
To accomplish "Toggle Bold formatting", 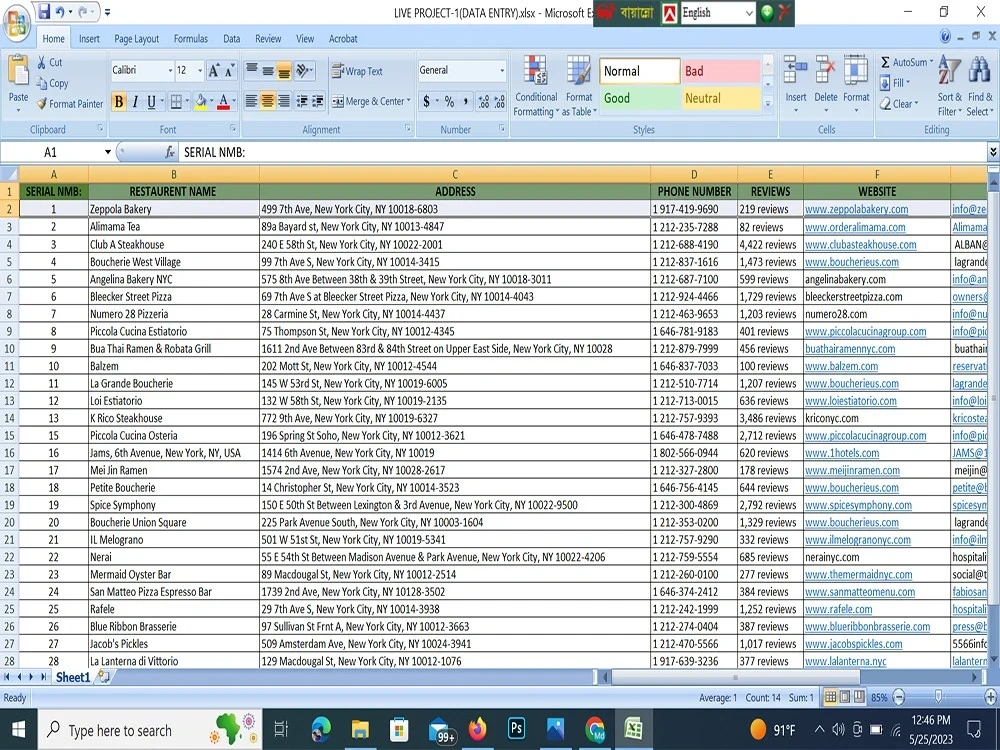I will click(119, 101).
